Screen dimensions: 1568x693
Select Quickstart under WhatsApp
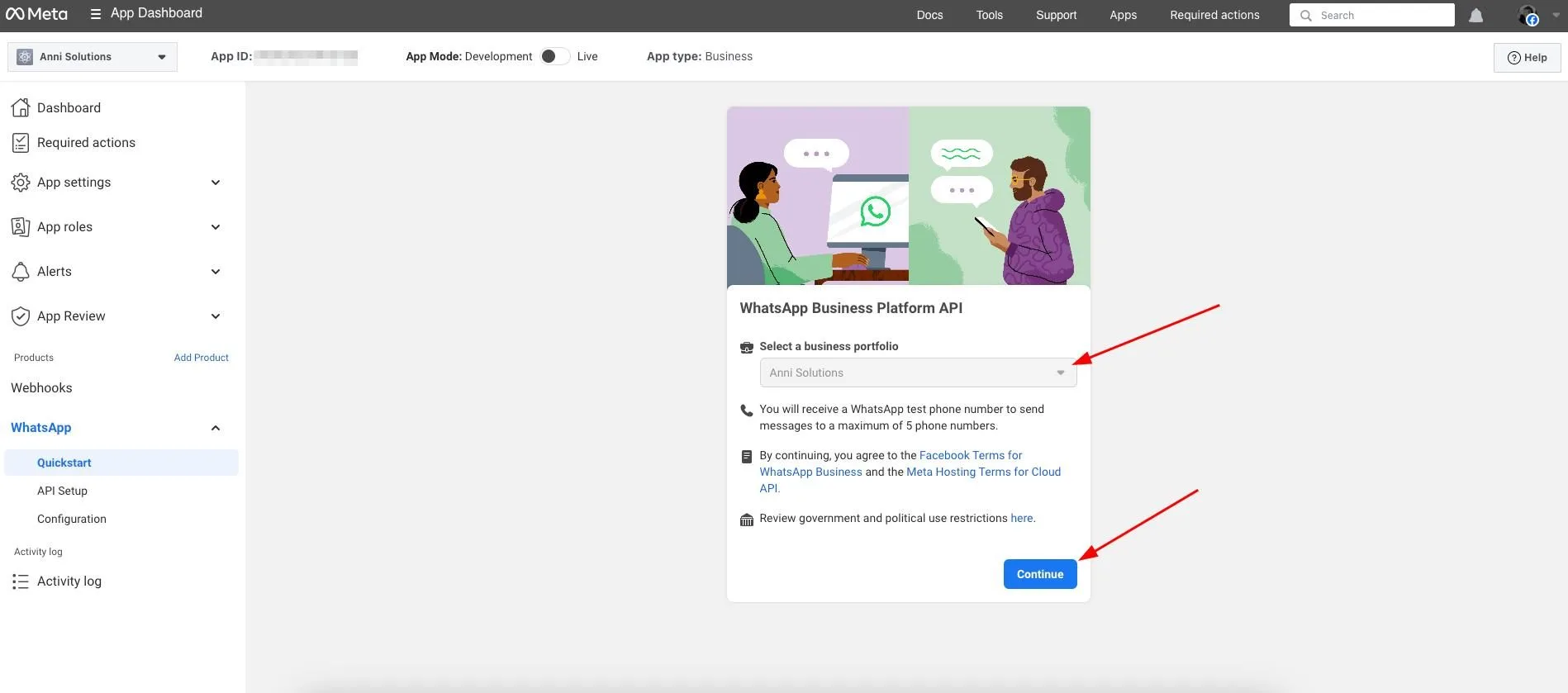(x=121, y=463)
